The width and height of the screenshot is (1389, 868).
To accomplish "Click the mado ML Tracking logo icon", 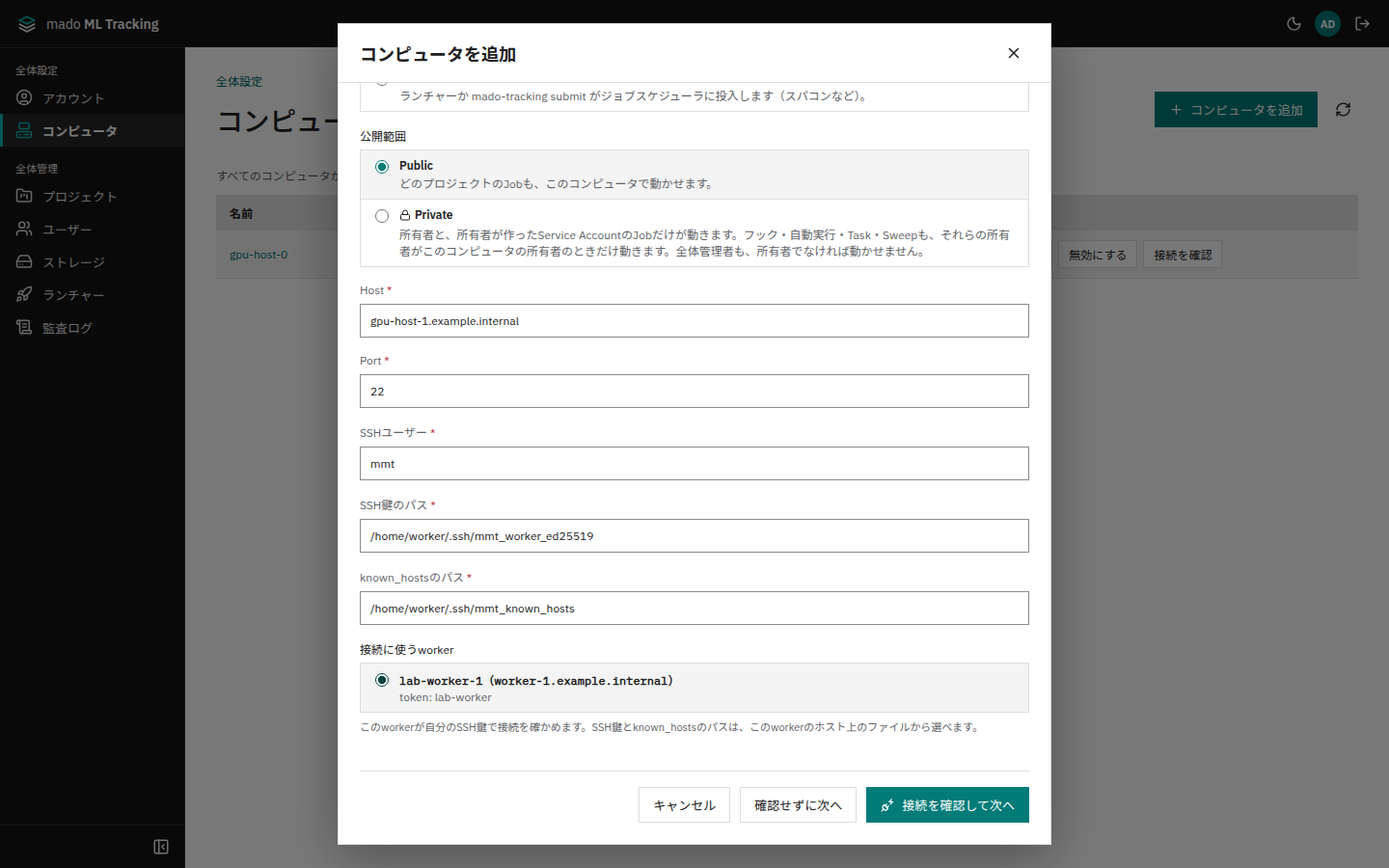I will click(27, 24).
